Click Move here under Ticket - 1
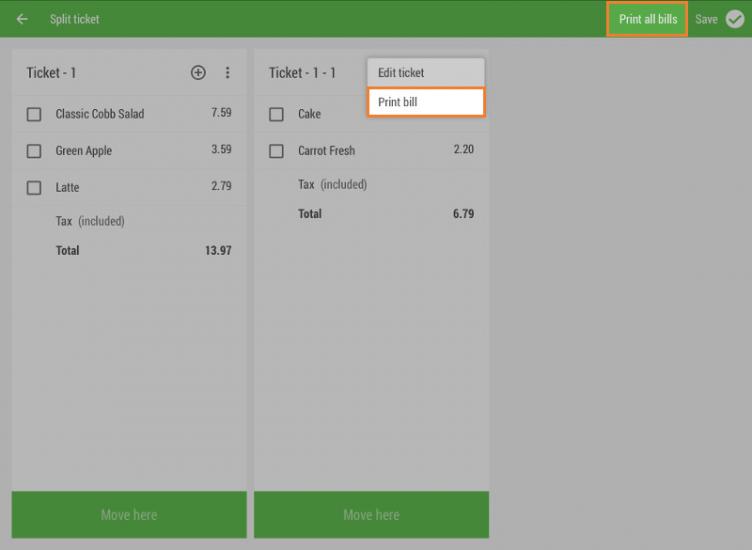Screen dimensions: 752x550 pyautogui.click(x=129, y=515)
